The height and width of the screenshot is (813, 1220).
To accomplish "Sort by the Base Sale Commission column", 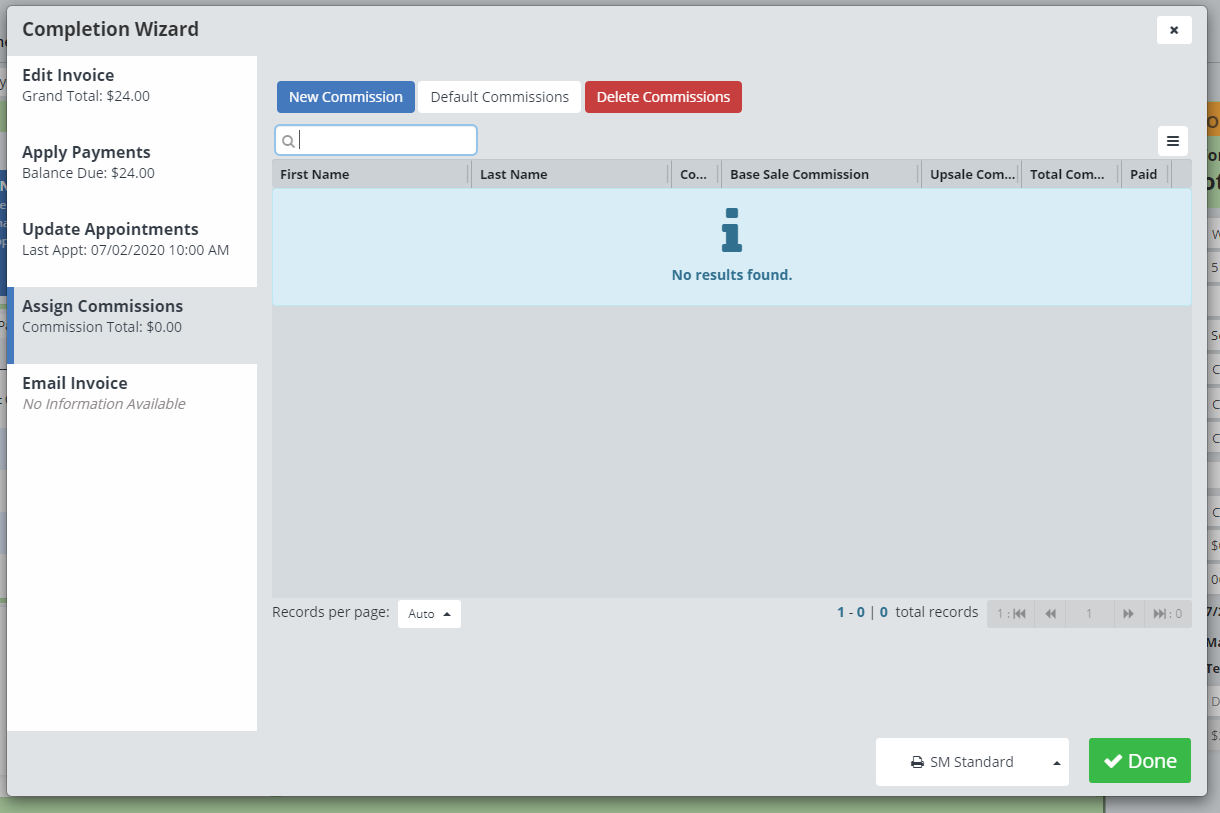I will click(799, 174).
